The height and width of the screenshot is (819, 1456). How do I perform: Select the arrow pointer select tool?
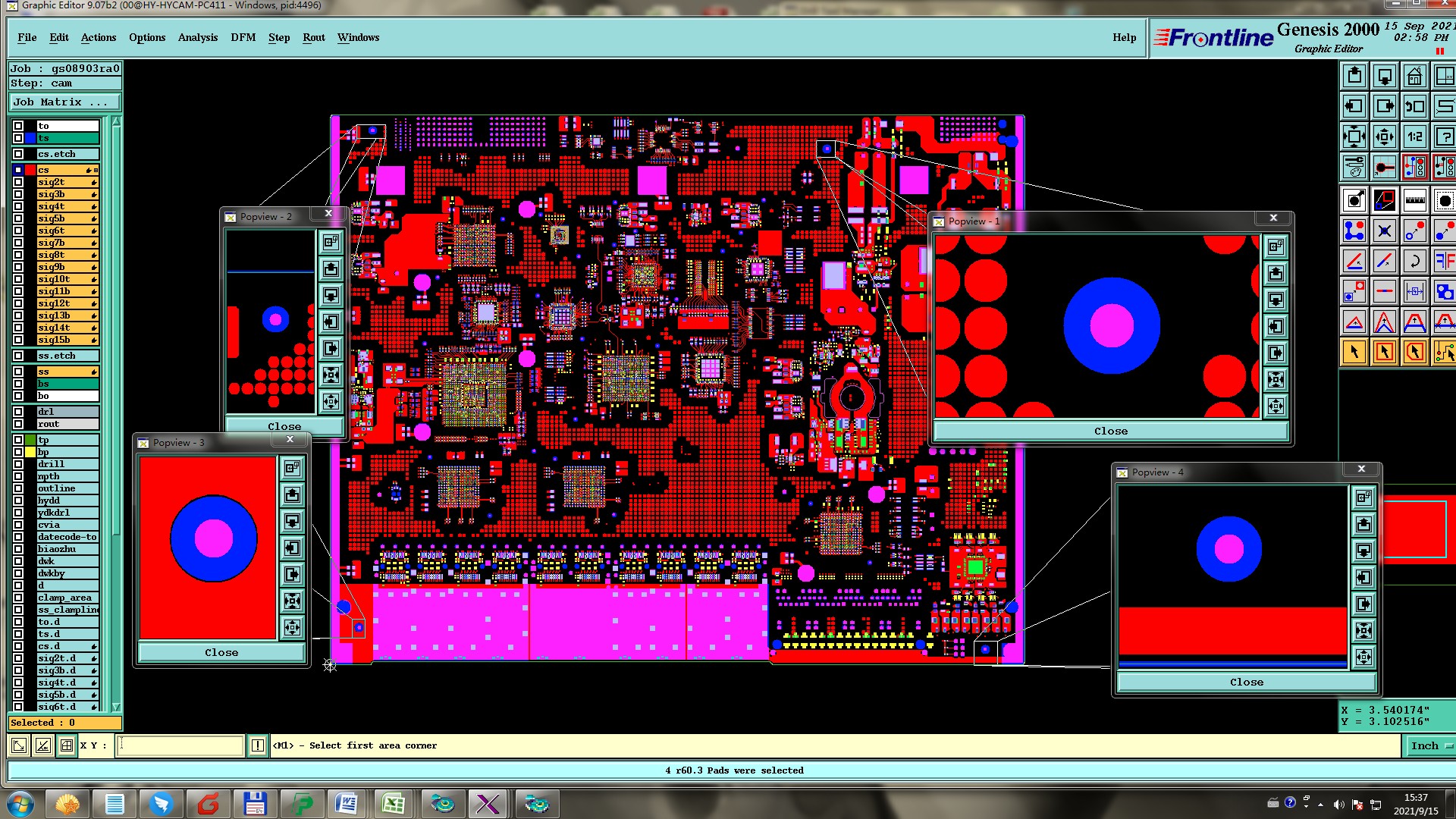coord(1354,352)
